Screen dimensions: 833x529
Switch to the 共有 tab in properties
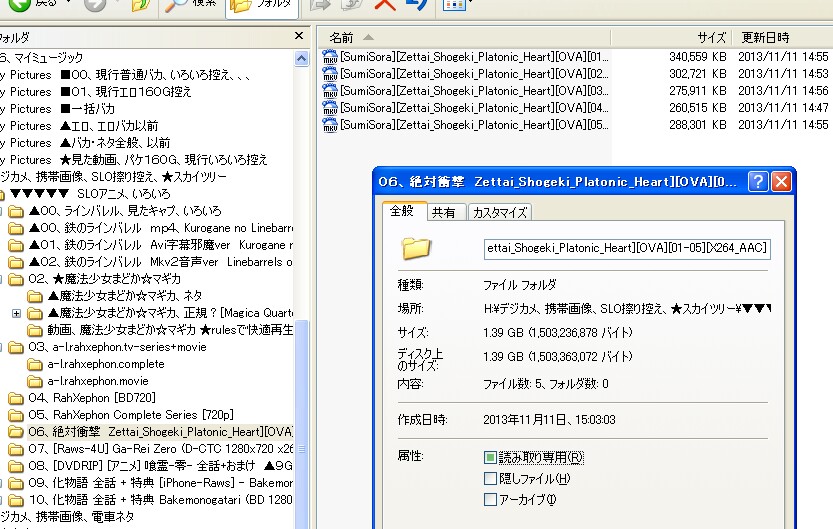[444, 212]
